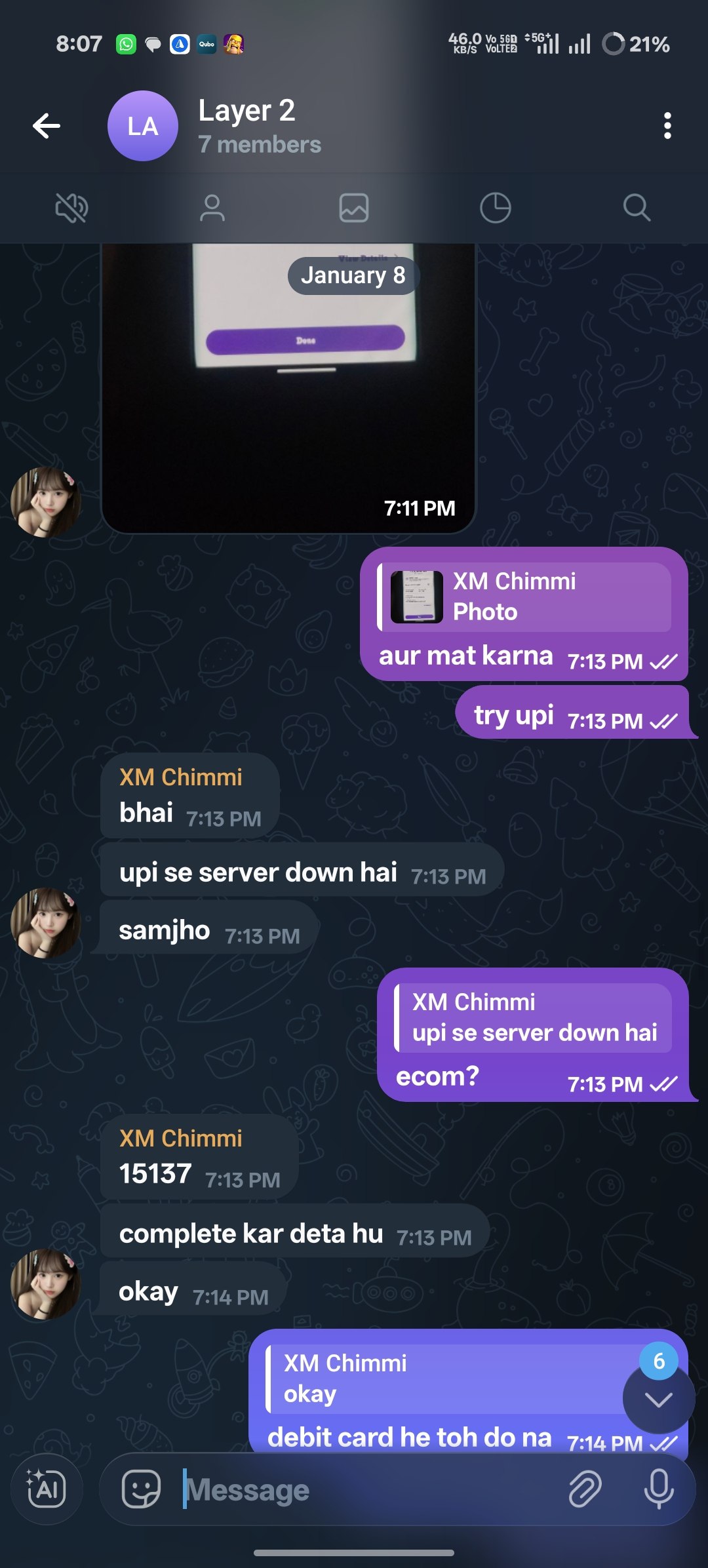The width and height of the screenshot is (708, 1568).
Task: Tap the January 8 date badge
Action: tap(353, 275)
